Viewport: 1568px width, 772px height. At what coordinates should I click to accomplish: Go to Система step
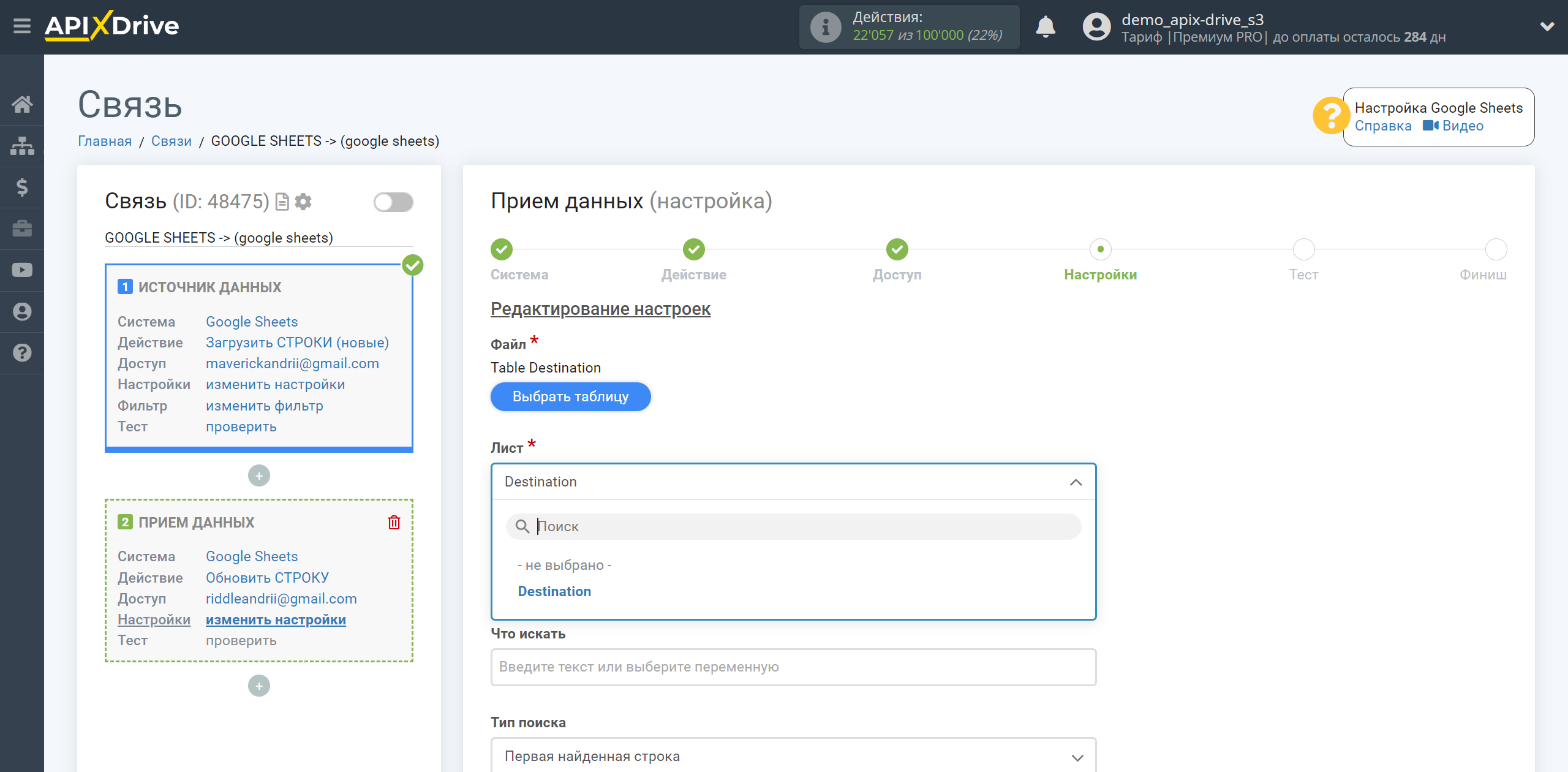coord(502,249)
